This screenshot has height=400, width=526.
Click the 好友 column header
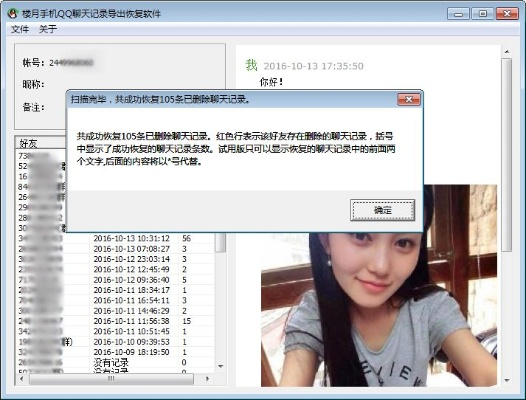tap(41, 143)
